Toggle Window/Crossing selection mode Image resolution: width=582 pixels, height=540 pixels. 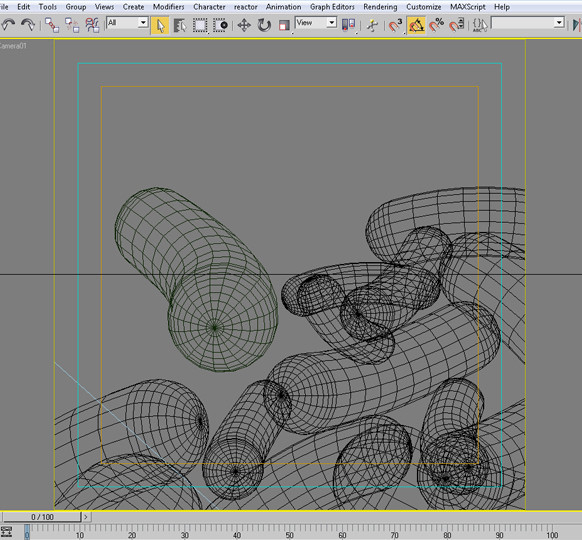point(221,25)
